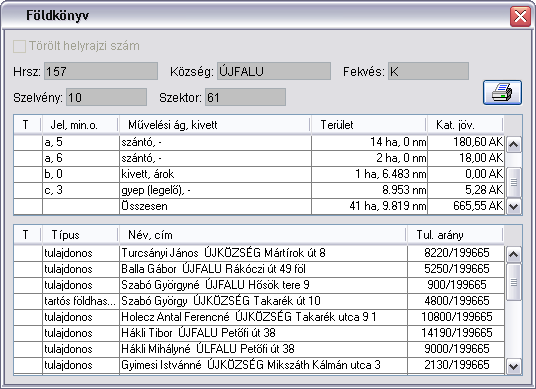Click the '0,00 AK' value
This screenshot has height=389, width=536.
pos(466,174)
